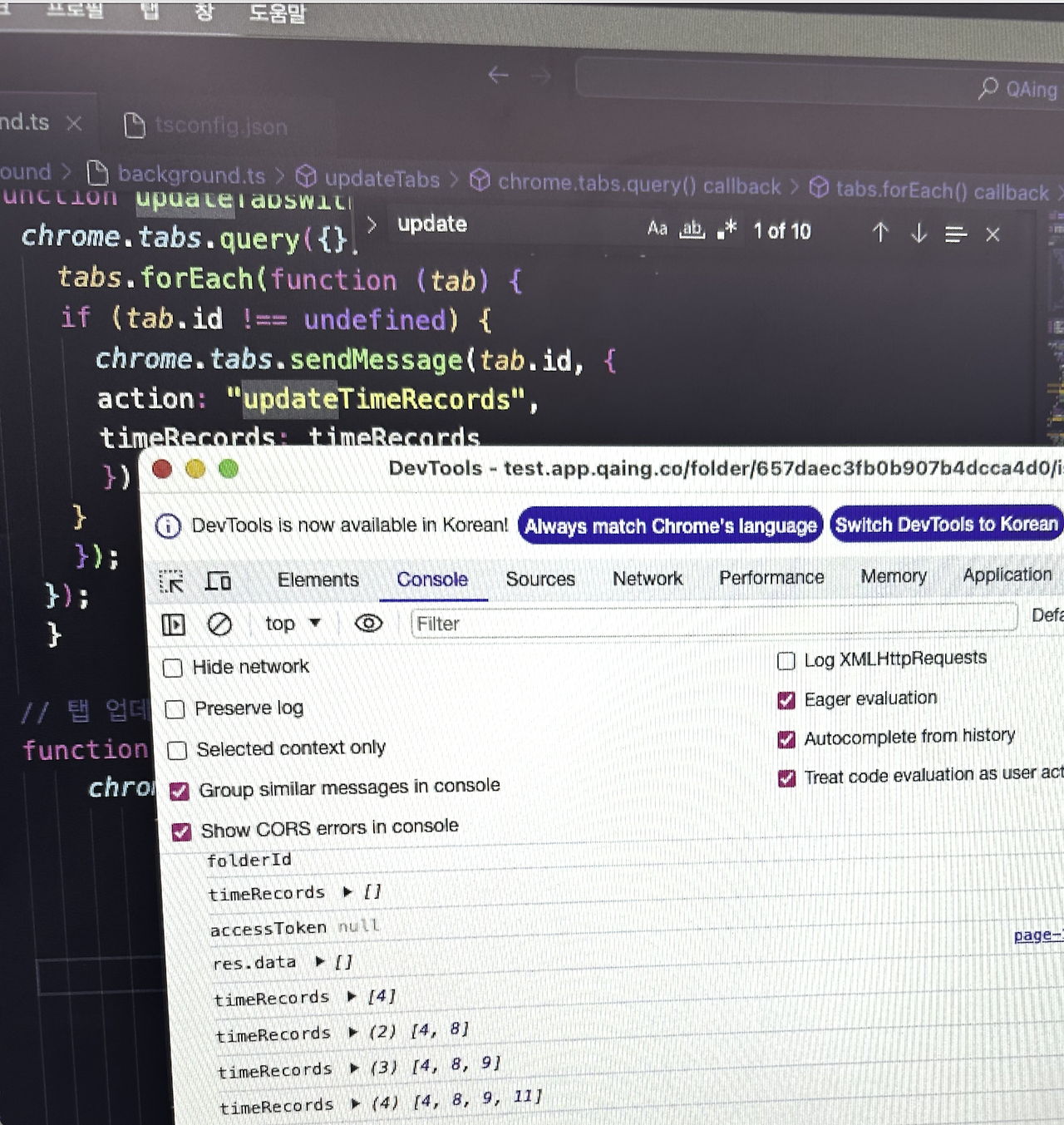Expand timeRecords (3) [4, 8, 9] array
This screenshot has width=1064, height=1125.
355,1068
